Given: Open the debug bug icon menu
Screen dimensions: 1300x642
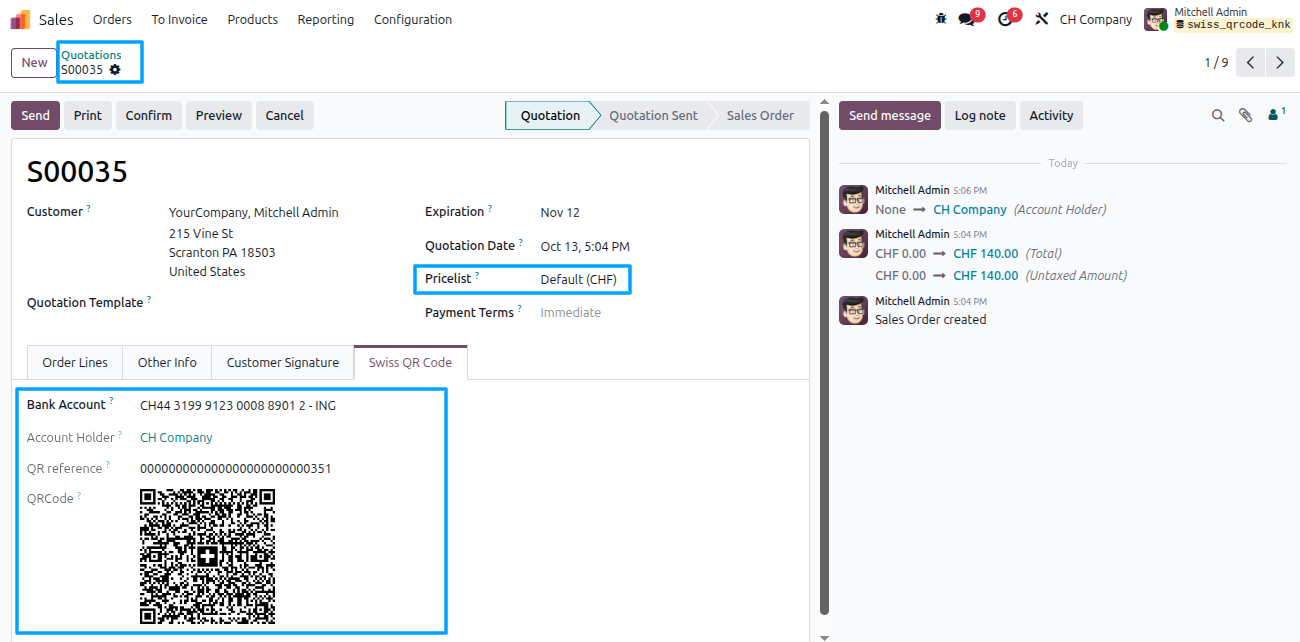Looking at the screenshot, I should (x=940, y=19).
